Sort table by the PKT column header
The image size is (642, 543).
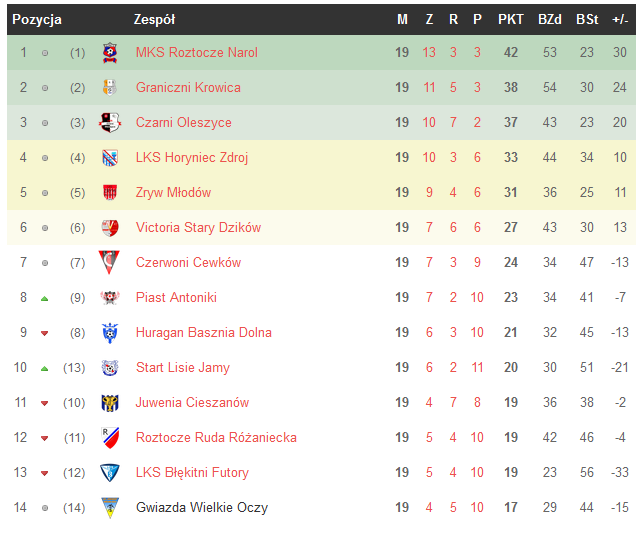point(511,19)
